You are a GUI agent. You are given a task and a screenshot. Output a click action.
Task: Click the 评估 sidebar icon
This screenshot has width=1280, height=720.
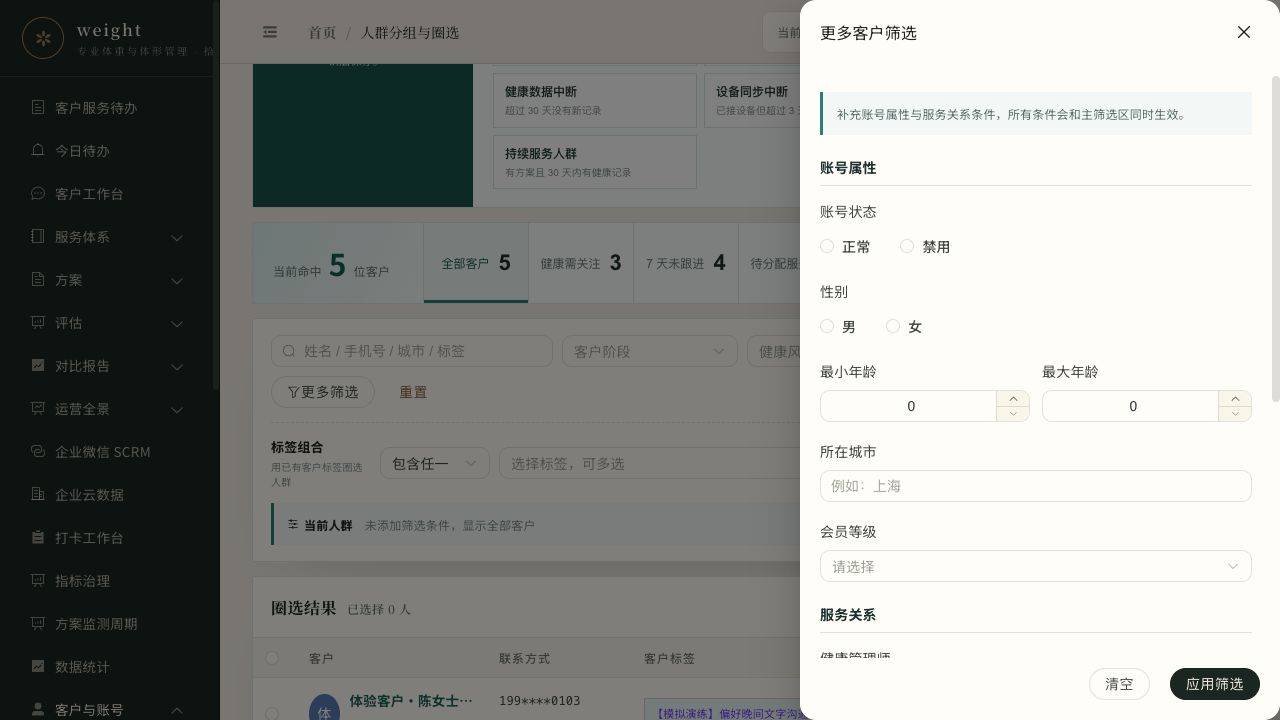tap(38, 322)
